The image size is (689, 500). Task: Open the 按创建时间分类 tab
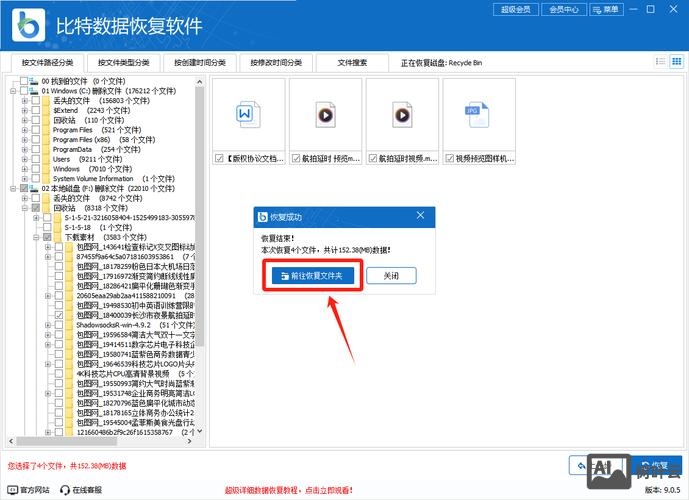(200, 63)
